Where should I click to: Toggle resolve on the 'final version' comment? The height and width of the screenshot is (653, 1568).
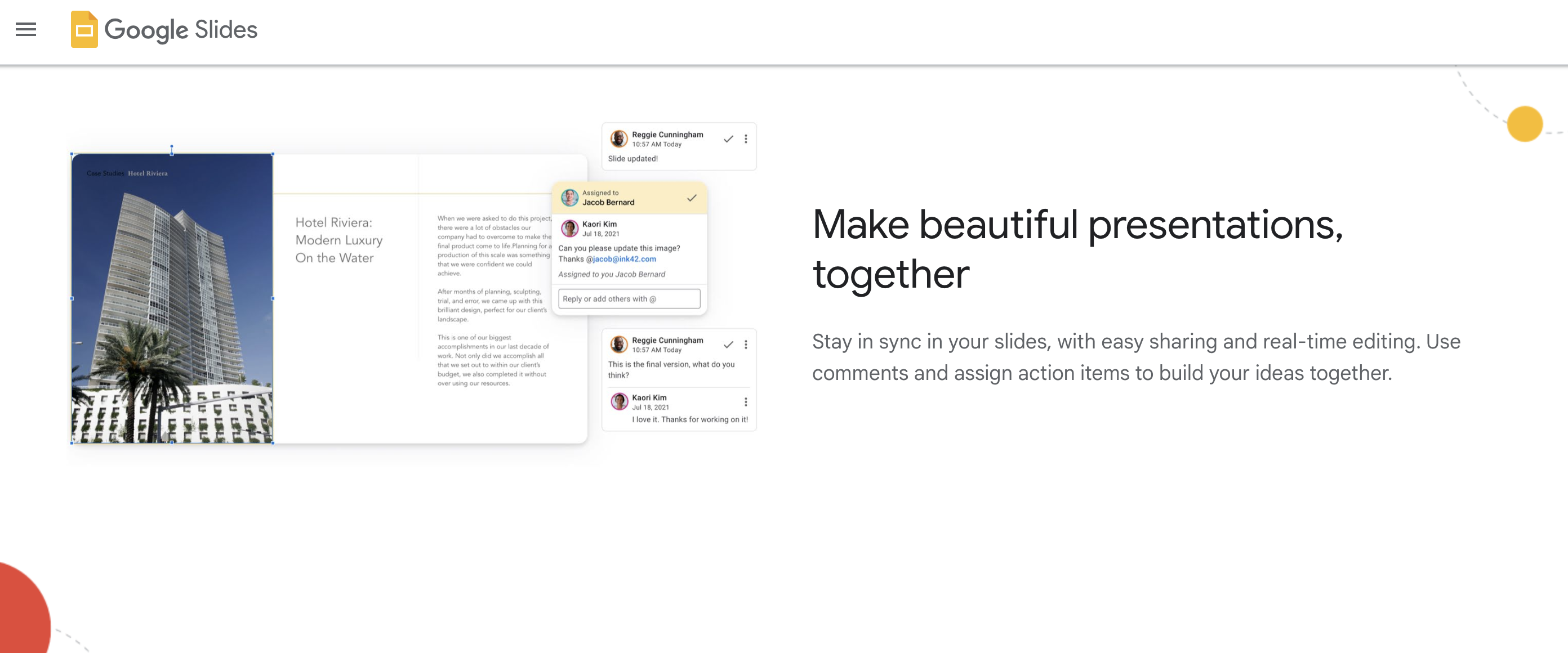tap(728, 345)
